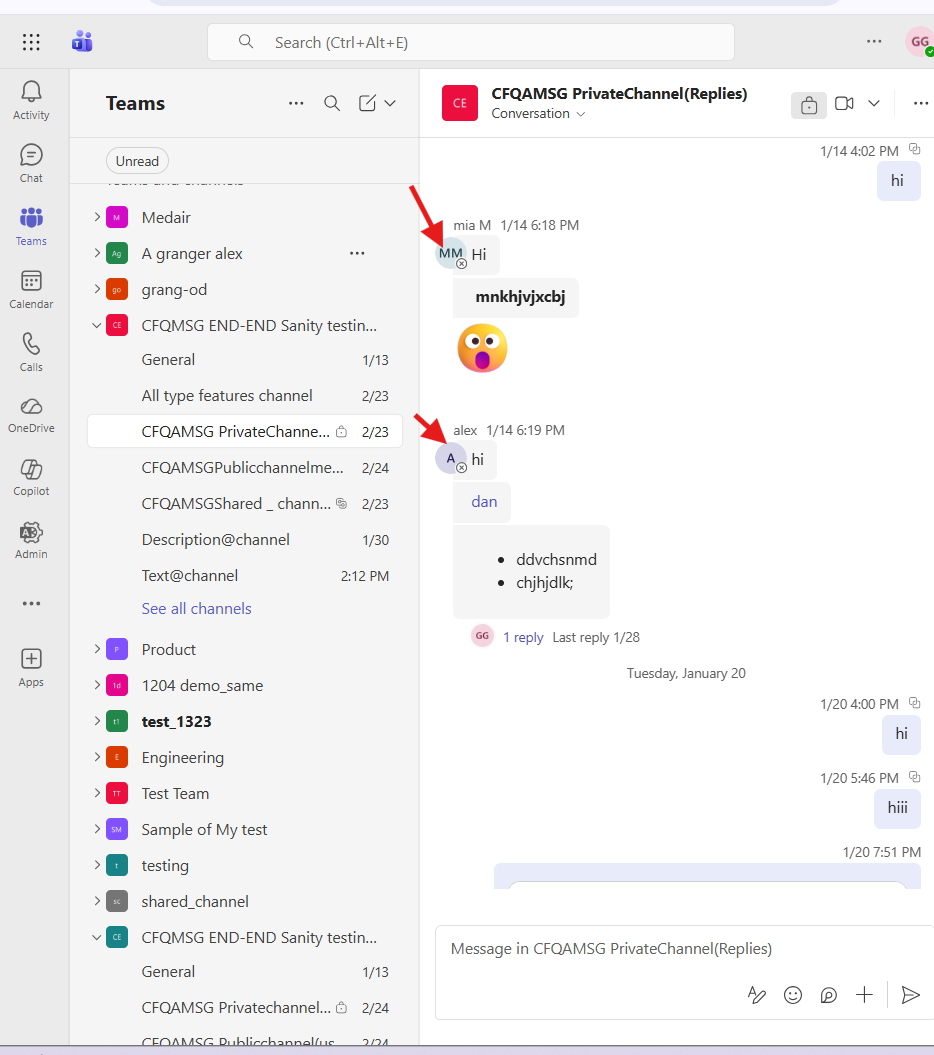Screen dimensions: 934x1055
Task: Open See all channels
Action: pyautogui.click(x=196, y=608)
